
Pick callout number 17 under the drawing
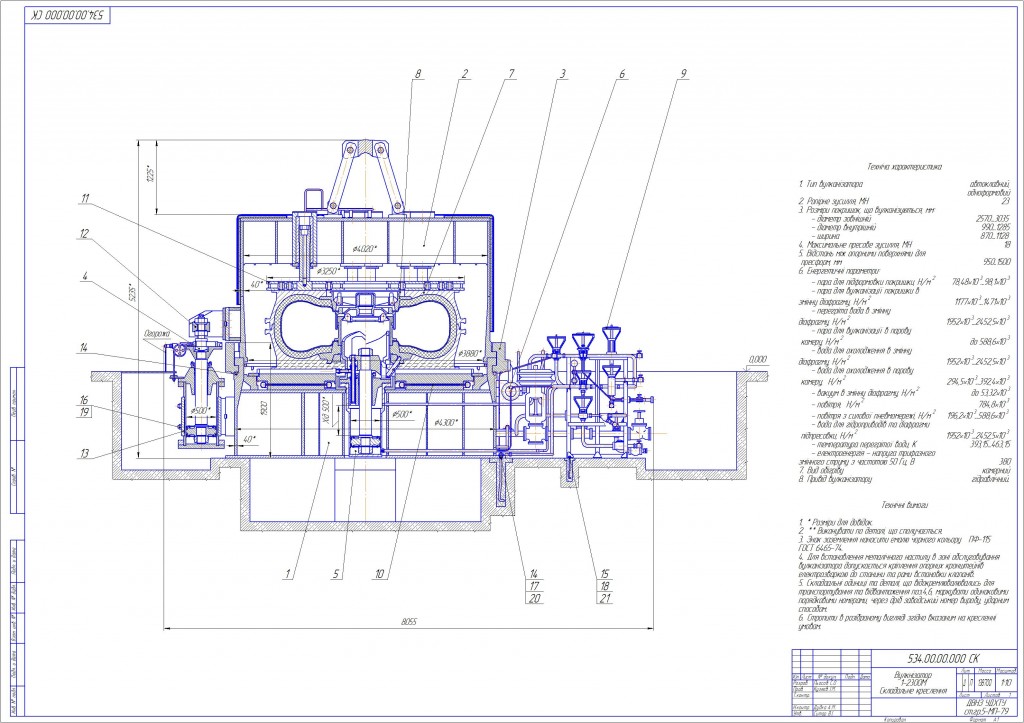[x=535, y=586]
